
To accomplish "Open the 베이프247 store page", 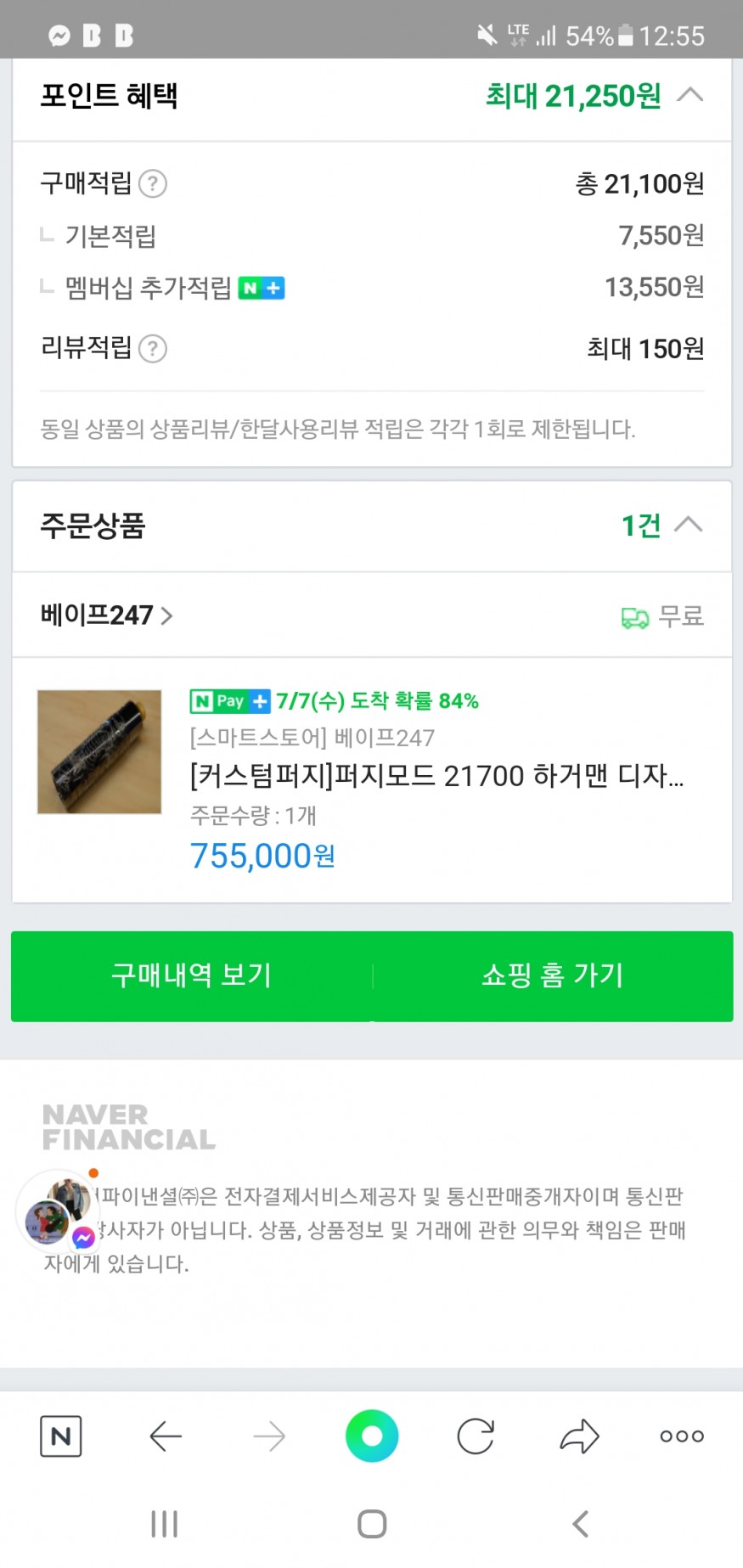I will point(106,615).
